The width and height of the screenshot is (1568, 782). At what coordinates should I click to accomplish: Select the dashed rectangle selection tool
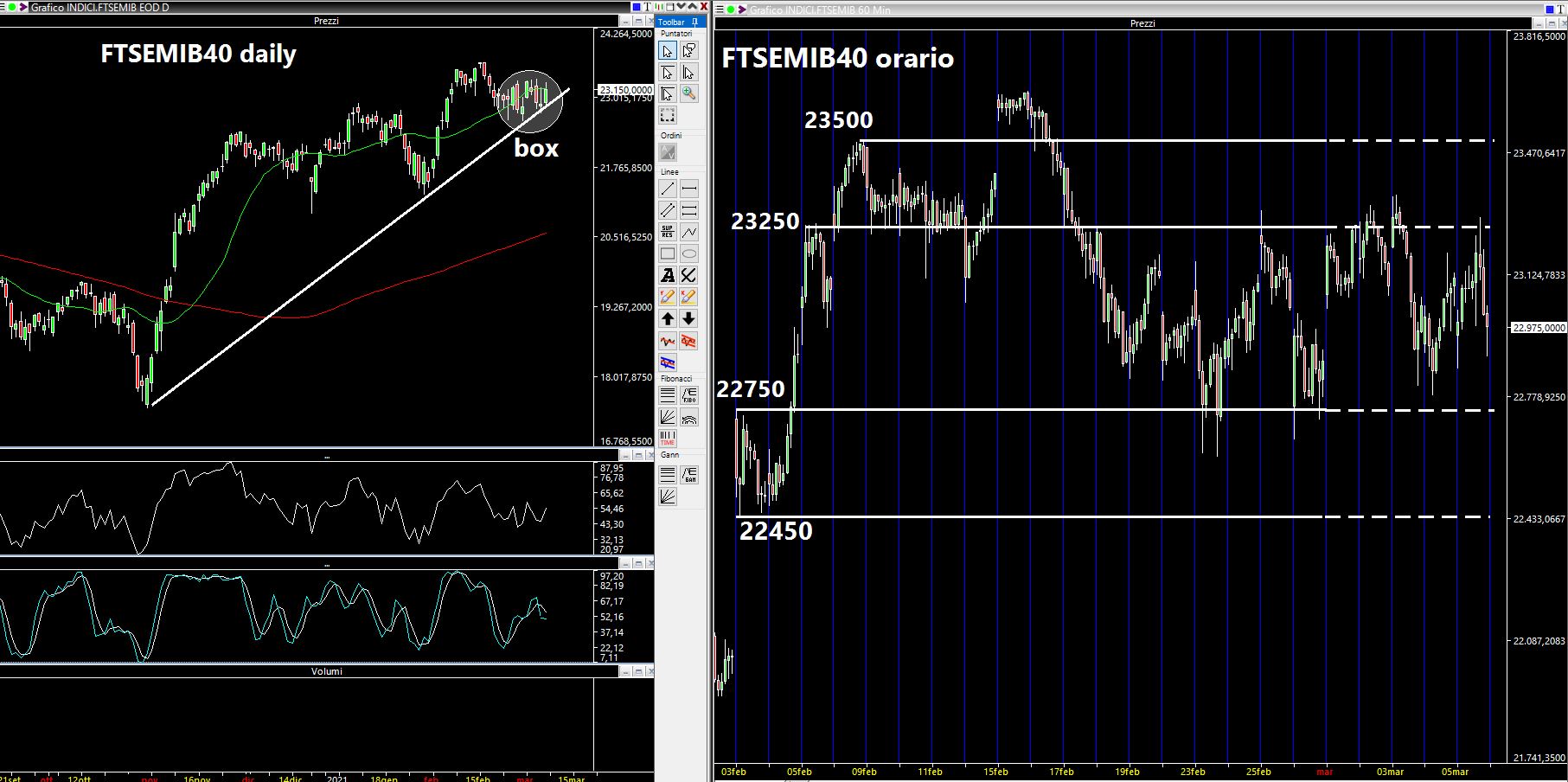point(668,115)
